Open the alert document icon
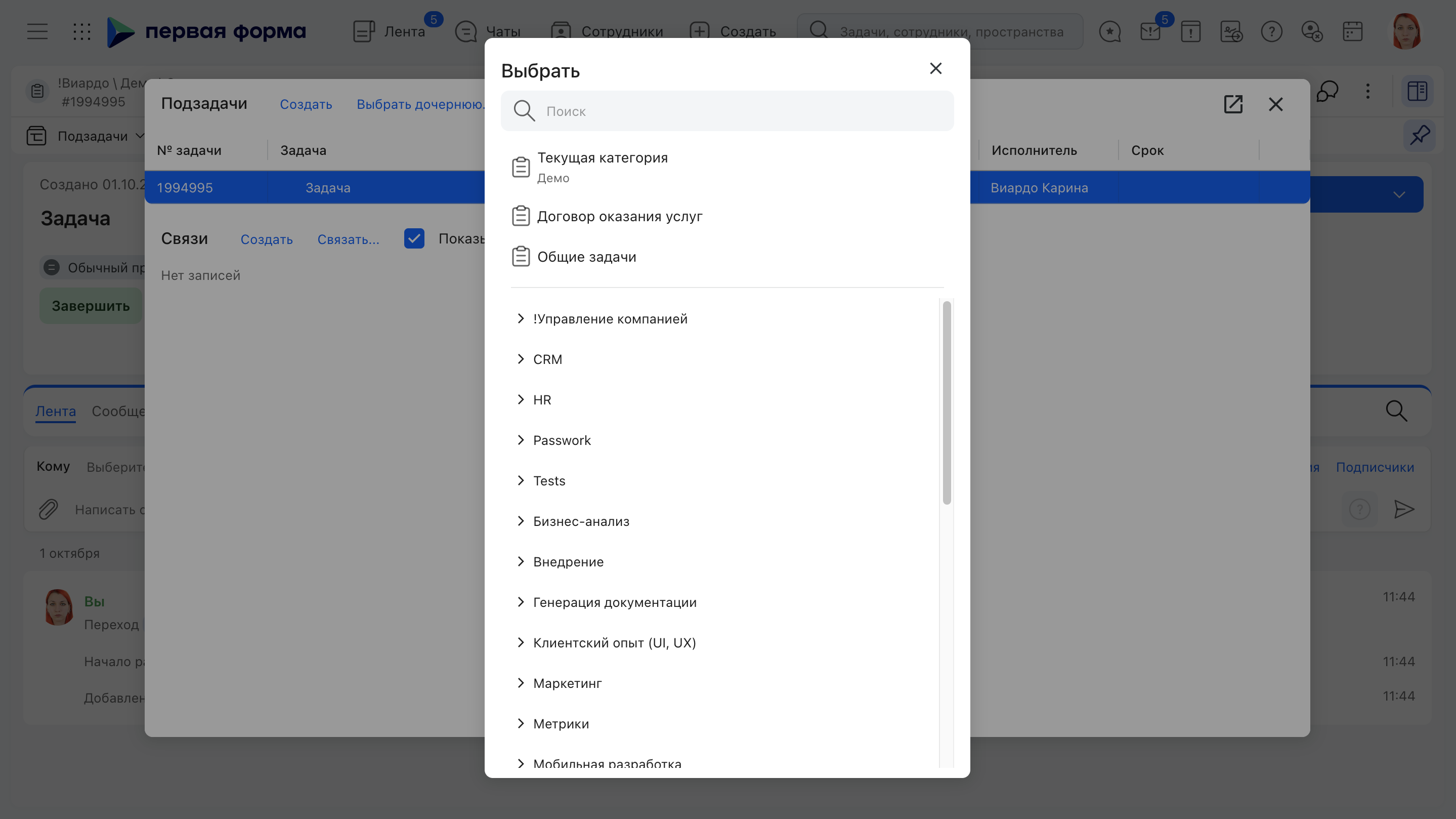Viewport: 1456px width, 819px height. (1190, 32)
